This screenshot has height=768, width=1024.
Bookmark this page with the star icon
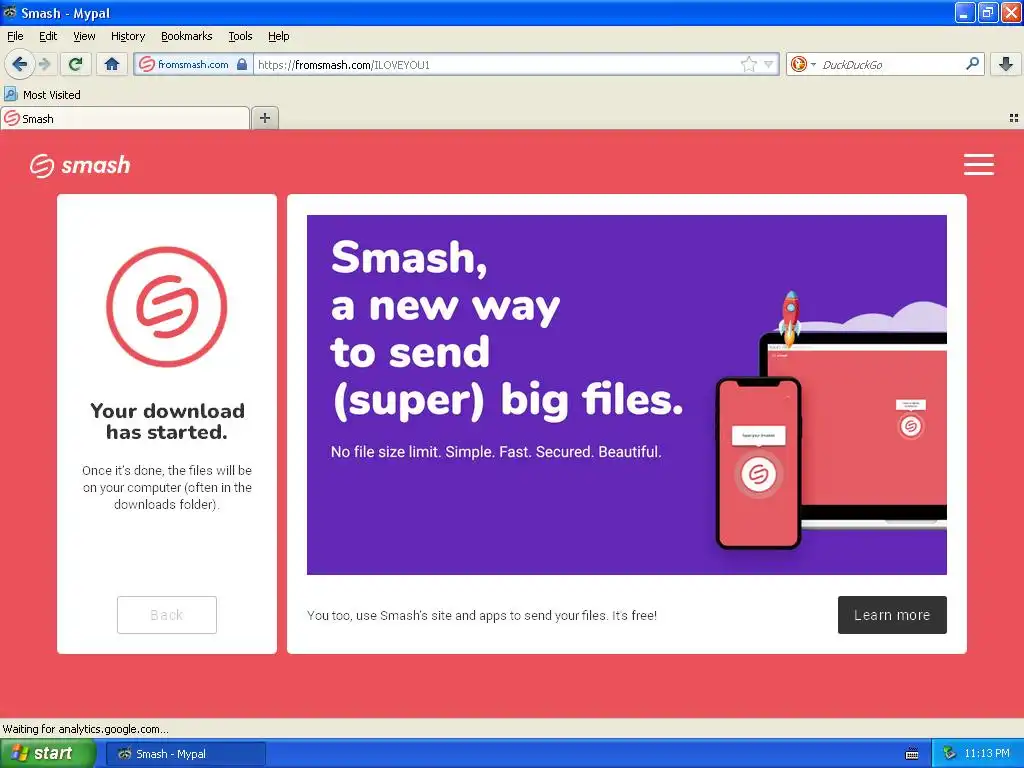pyautogui.click(x=748, y=64)
